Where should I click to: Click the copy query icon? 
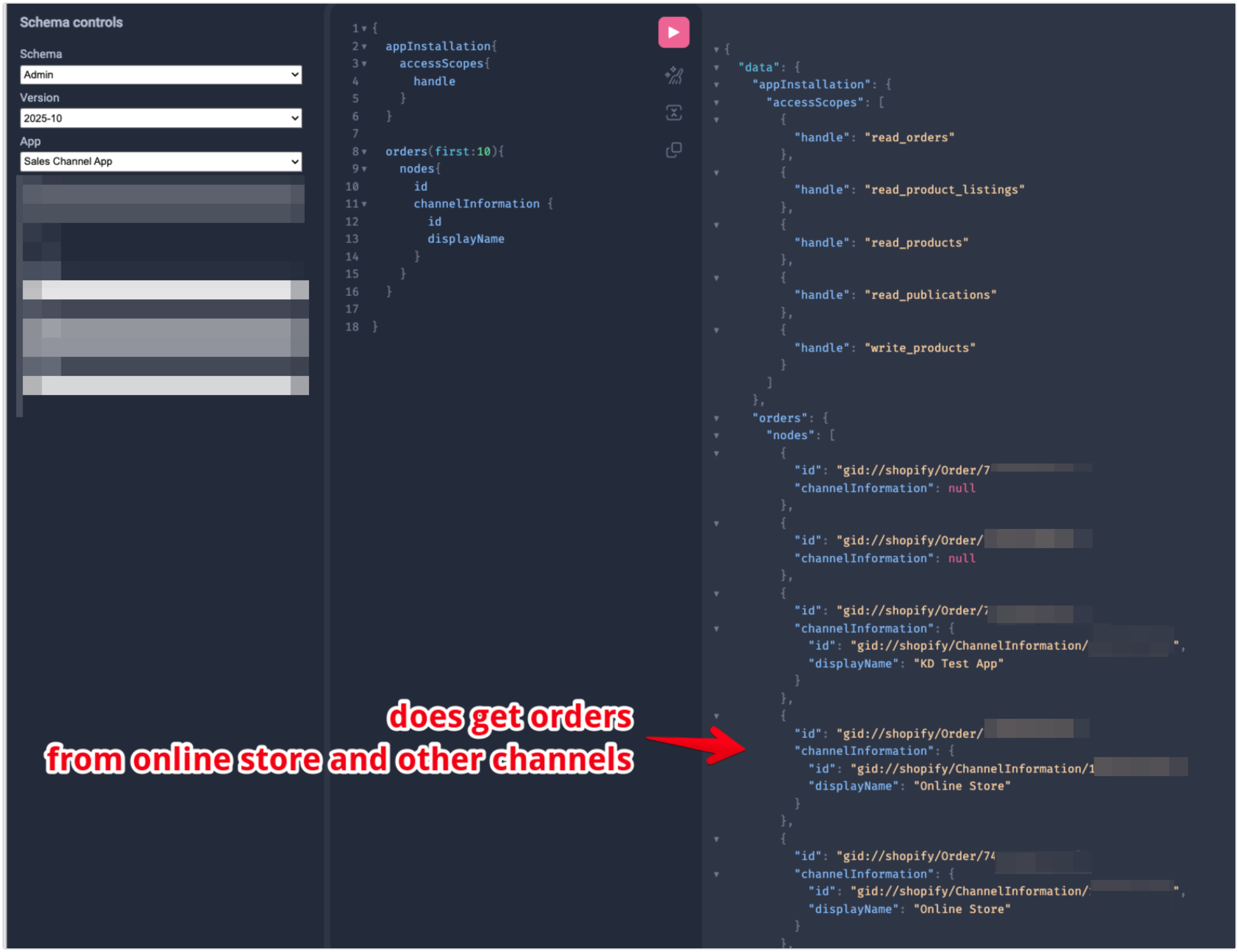click(673, 150)
